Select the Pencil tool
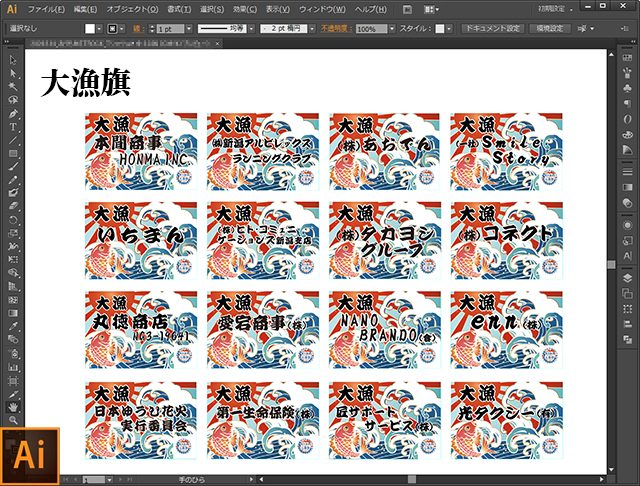640x486 pixels. coord(13,180)
